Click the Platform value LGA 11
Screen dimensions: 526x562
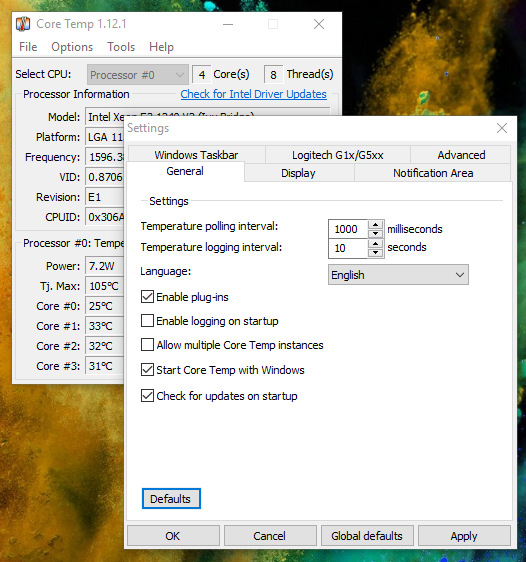[x=105, y=137]
